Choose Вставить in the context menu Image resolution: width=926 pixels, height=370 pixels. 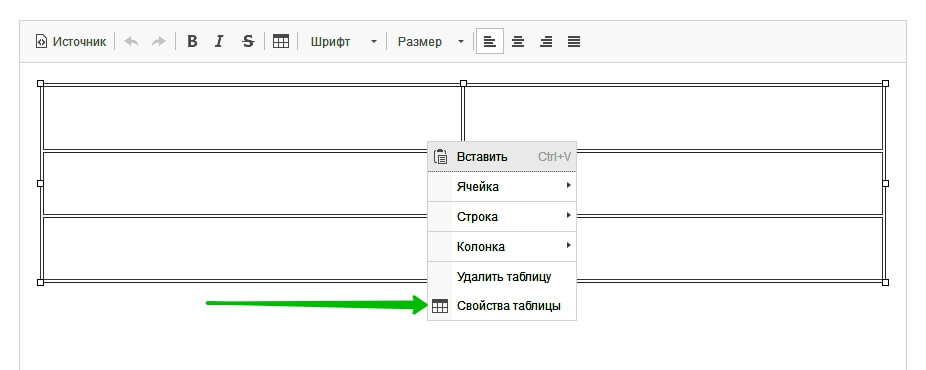click(502, 157)
